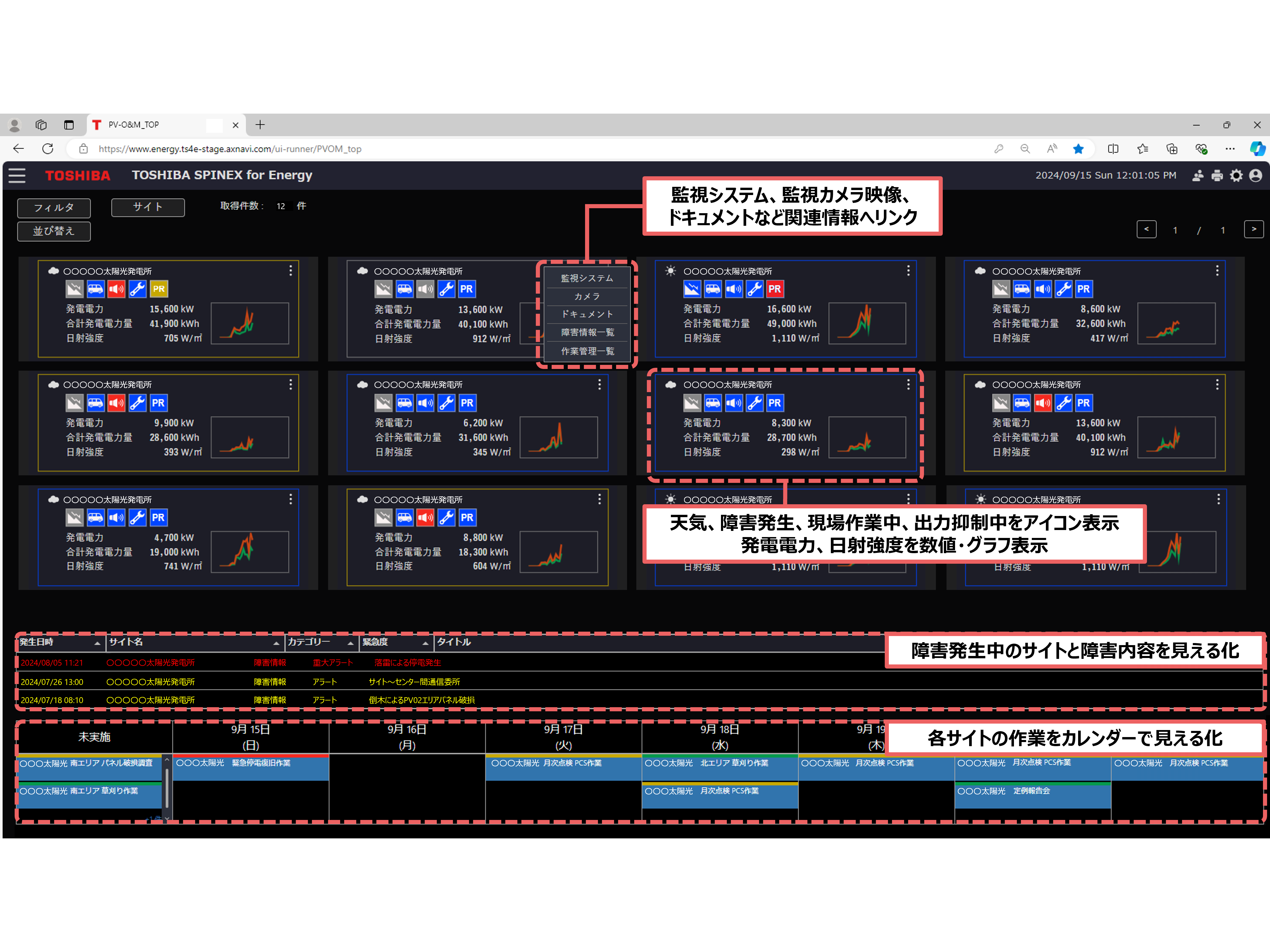Click the user management icon in app header
Screen dimensions: 1270x952
[1197, 176]
